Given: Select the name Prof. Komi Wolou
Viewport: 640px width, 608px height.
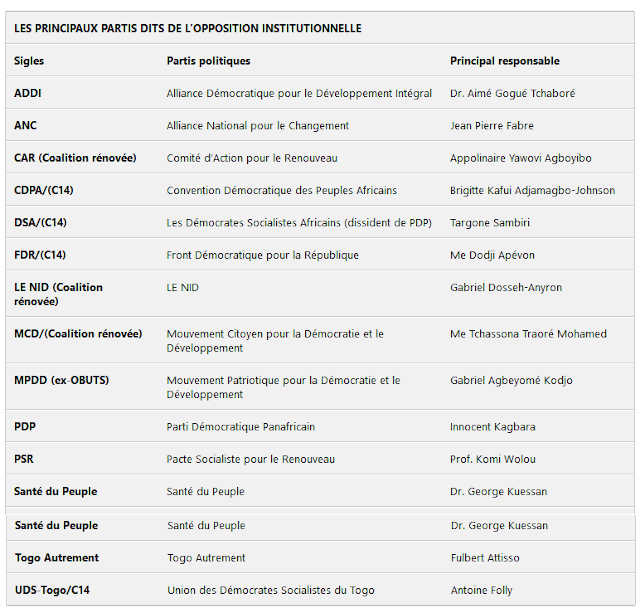Looking at the screenshot, I should pyautogui.click(x=493, y=459).
